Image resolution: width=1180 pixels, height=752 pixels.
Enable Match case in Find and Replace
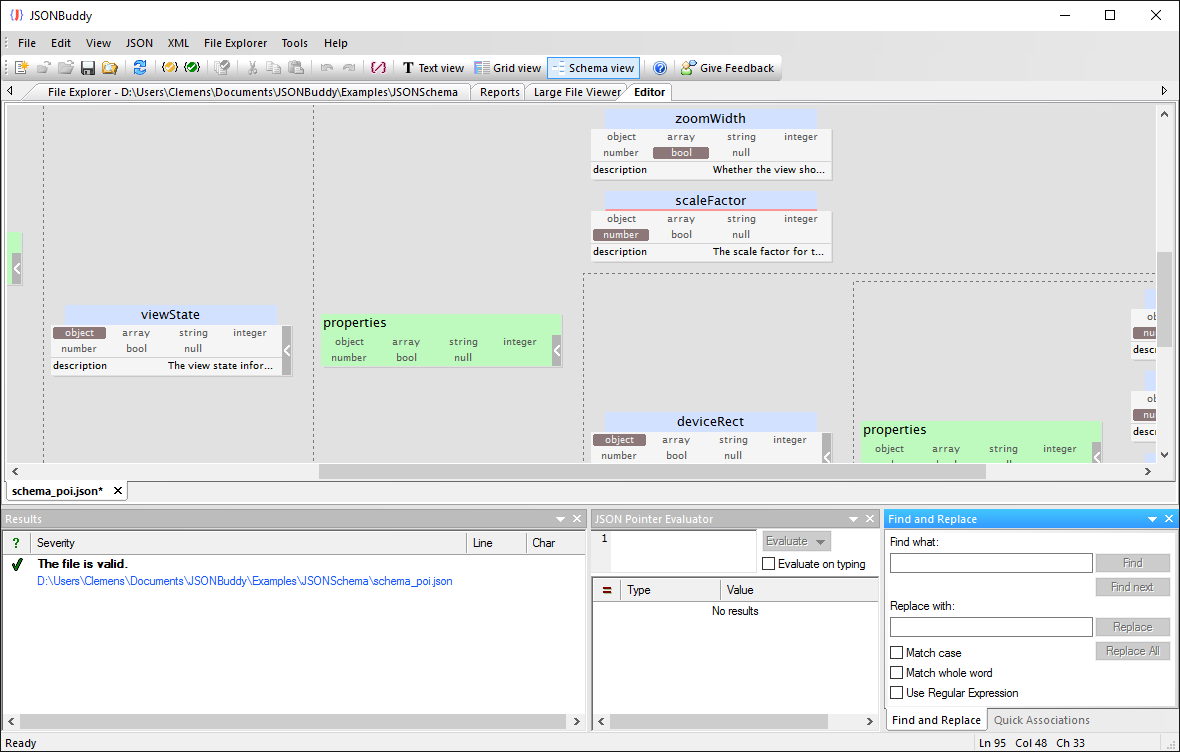point(897,652)
